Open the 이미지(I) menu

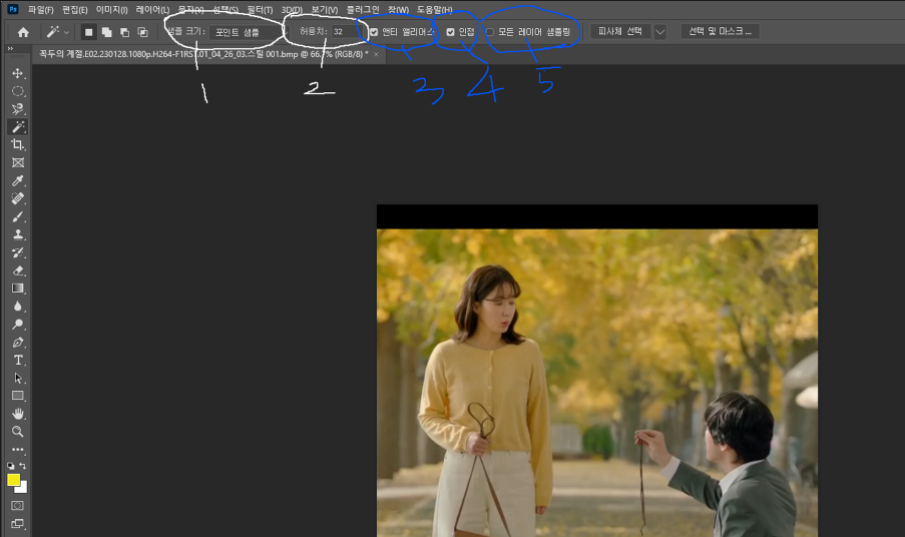[x=111, y=10]
